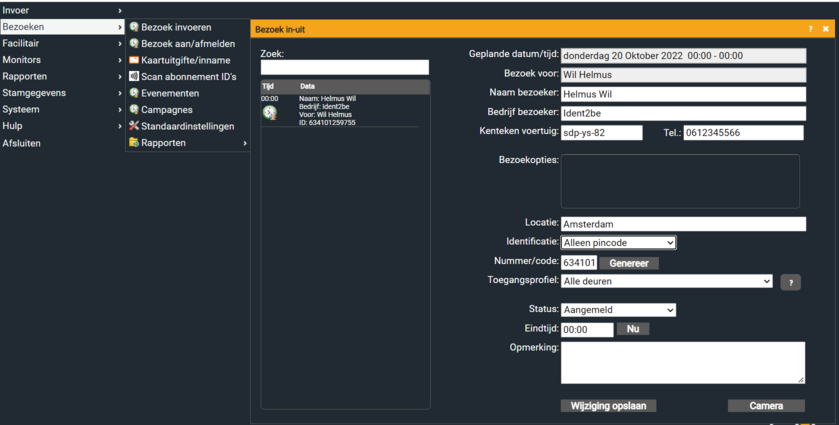This screenshot has width=839, height=425.
Task: Click the Kaartuitgifte/inname card icon
Action: 134,60
